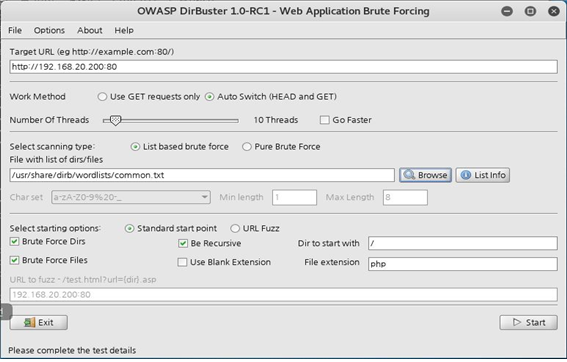Open the File menu
The image size is (567, 362).
click(x=15, y=30)
